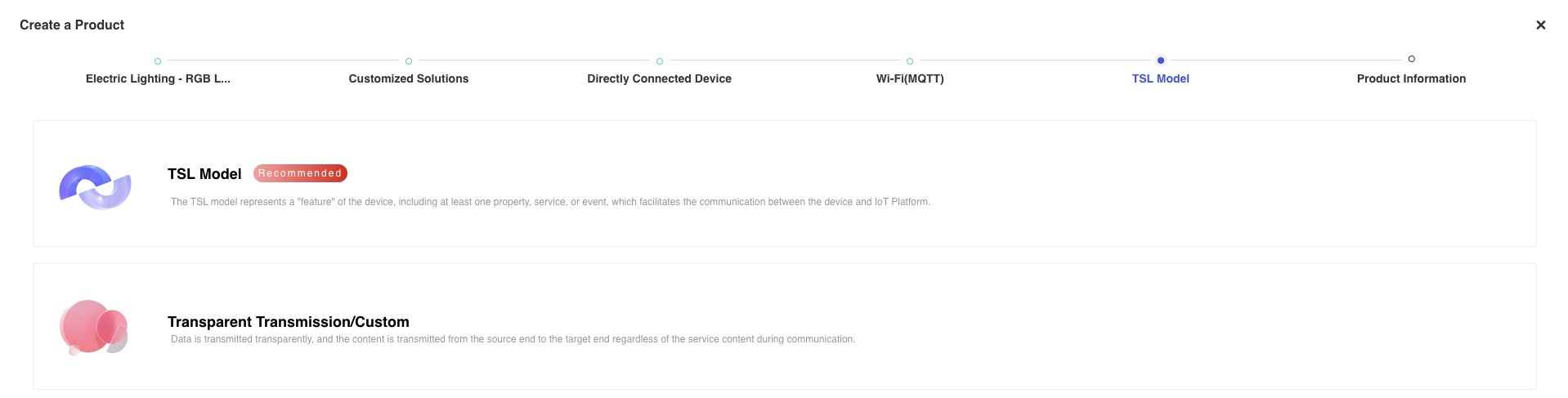Click the TSL Model step label

[x=1161, y=78]
